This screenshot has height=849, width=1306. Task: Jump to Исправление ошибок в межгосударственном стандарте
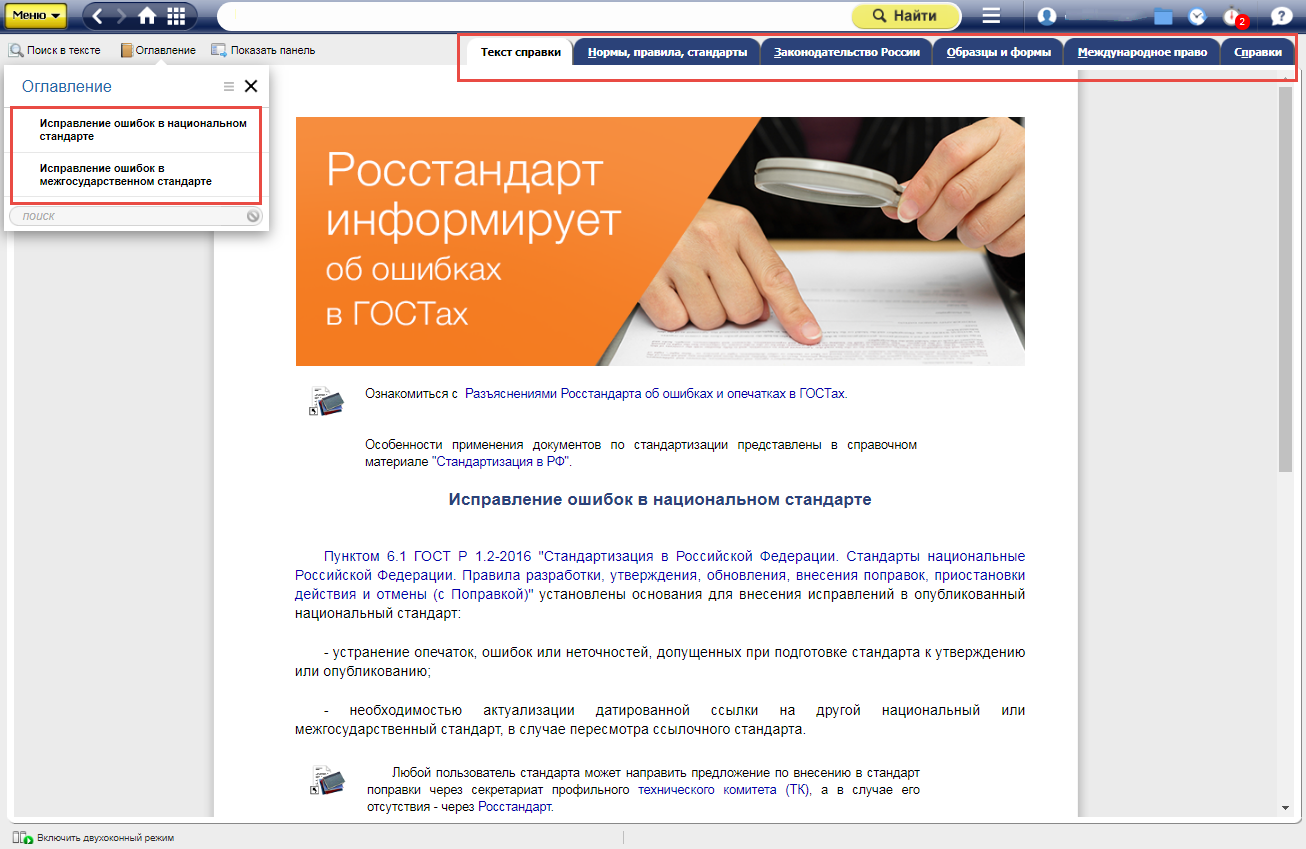tap(126, 175)
